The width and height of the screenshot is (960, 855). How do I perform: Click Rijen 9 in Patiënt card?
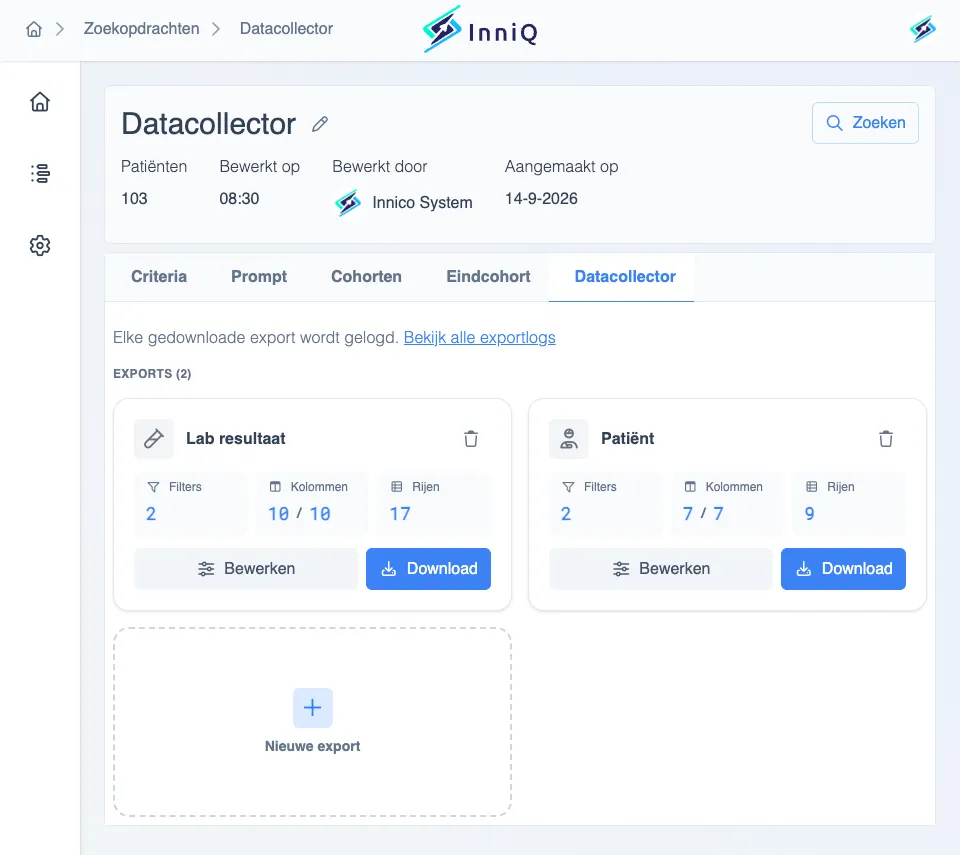849,503
